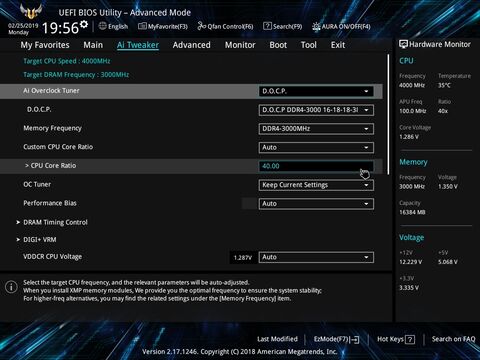Click the EzMode exit arrow icon
Screen dimensions: 480x360
pyautogui.click(x=355, y=339)
